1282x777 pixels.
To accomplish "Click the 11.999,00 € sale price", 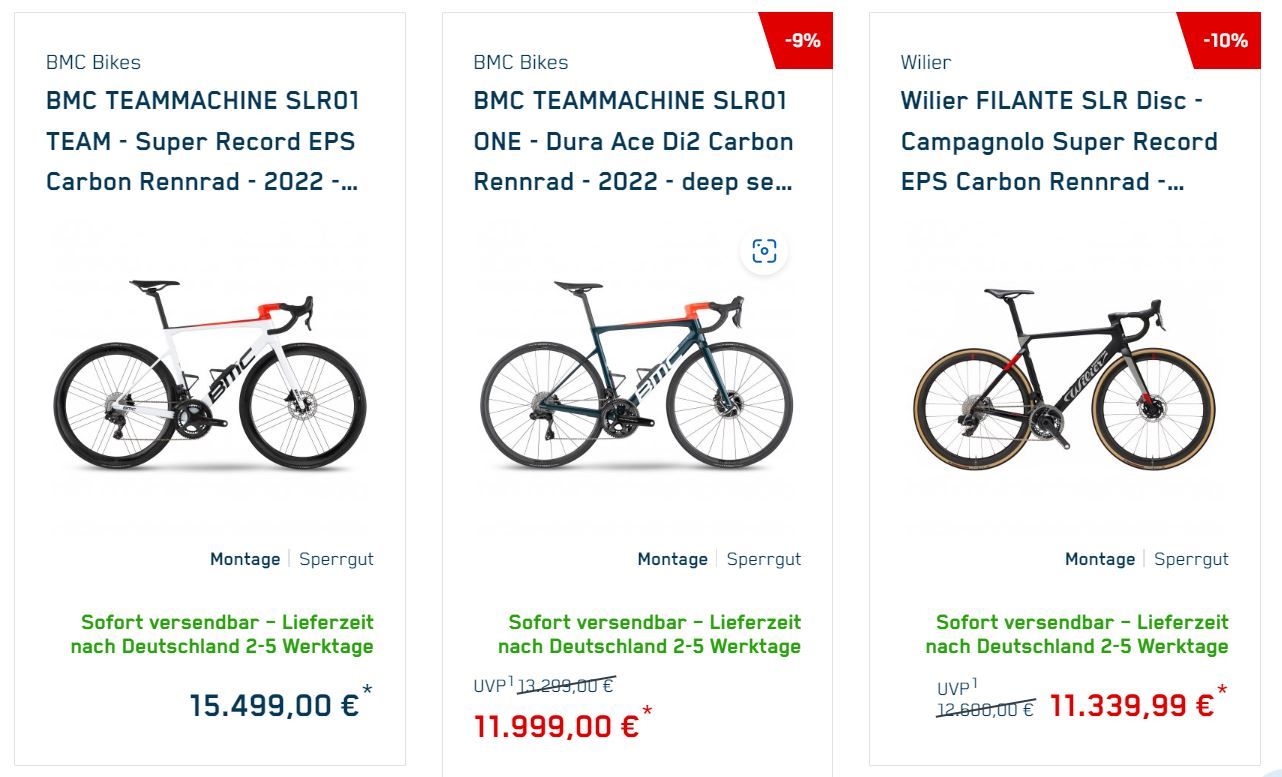I will [x=556, y=726].
